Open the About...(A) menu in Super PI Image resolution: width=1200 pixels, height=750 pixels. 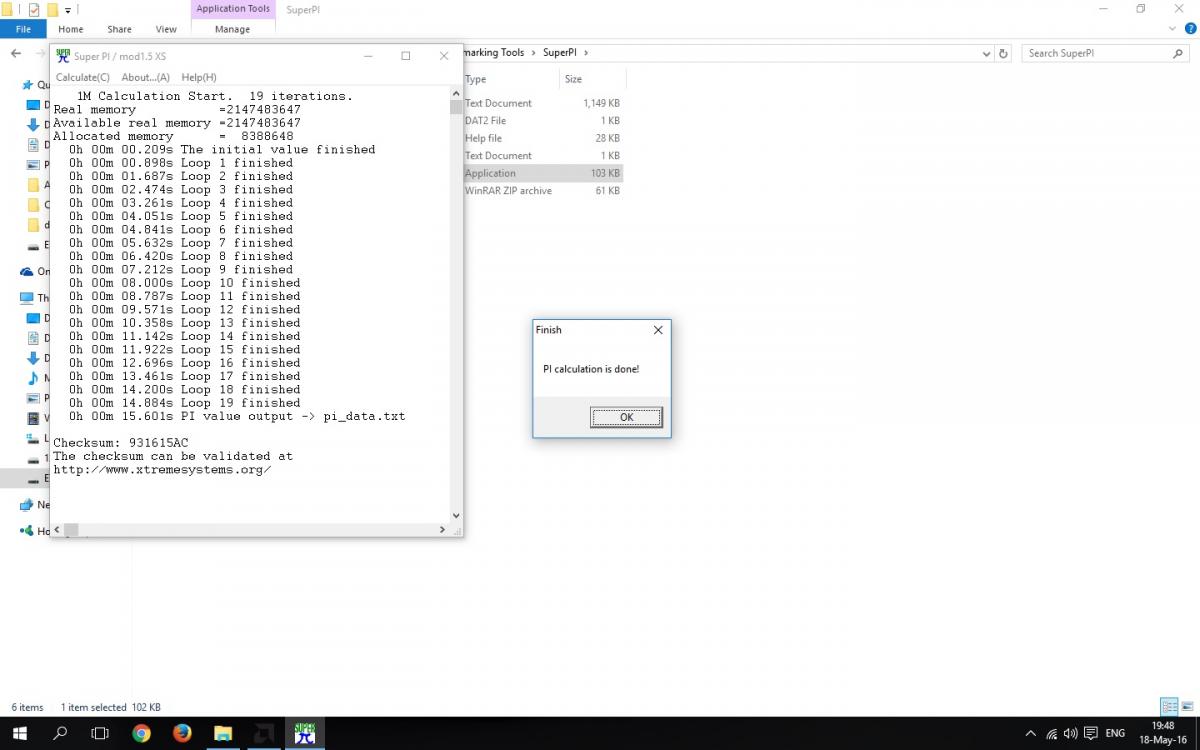[x=146, y=77]
